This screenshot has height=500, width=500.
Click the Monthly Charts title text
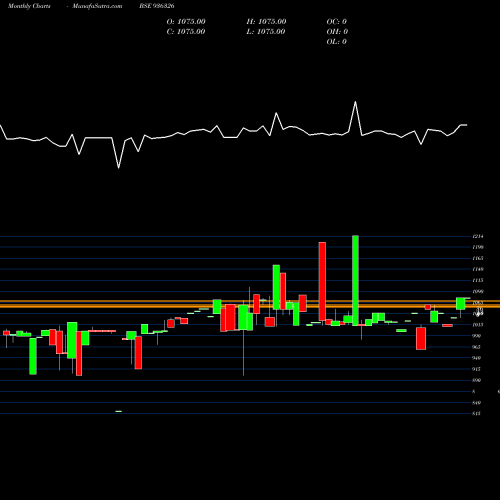[29, 6]
